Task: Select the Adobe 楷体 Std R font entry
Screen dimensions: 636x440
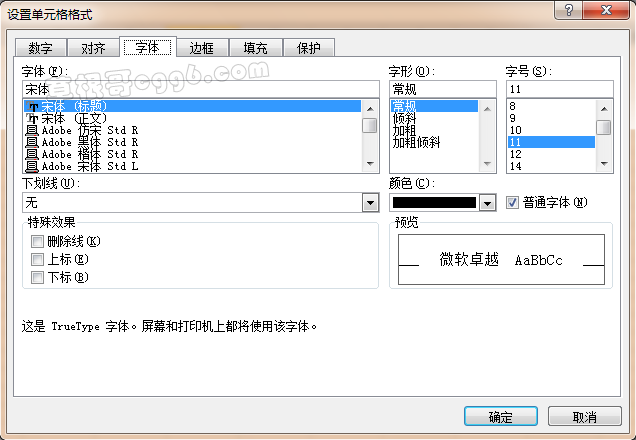Action: (89, 154)
